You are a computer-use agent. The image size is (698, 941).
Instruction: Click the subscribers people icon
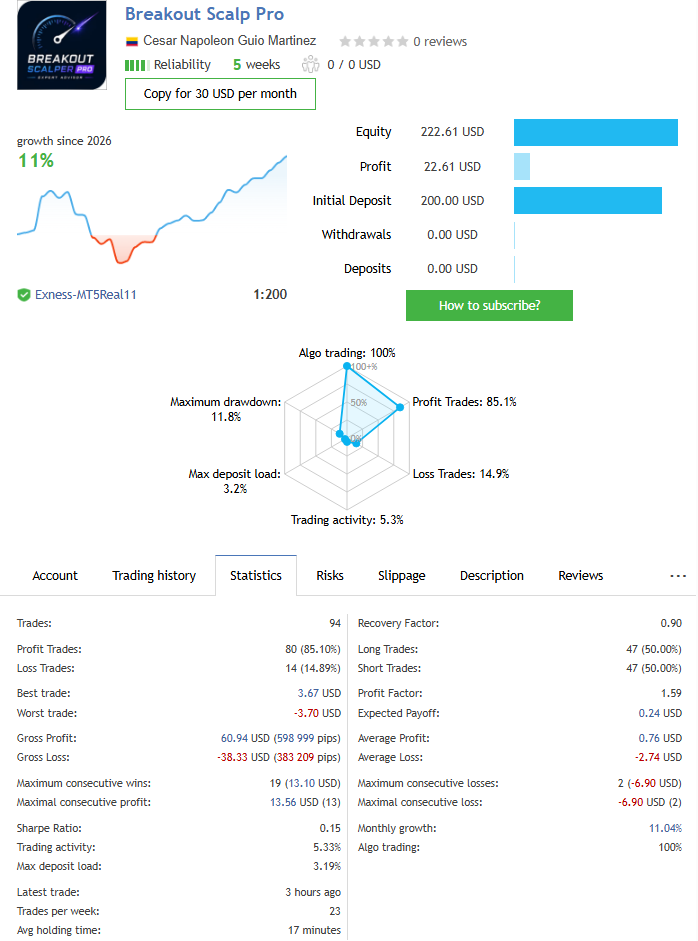click(310, 64)
